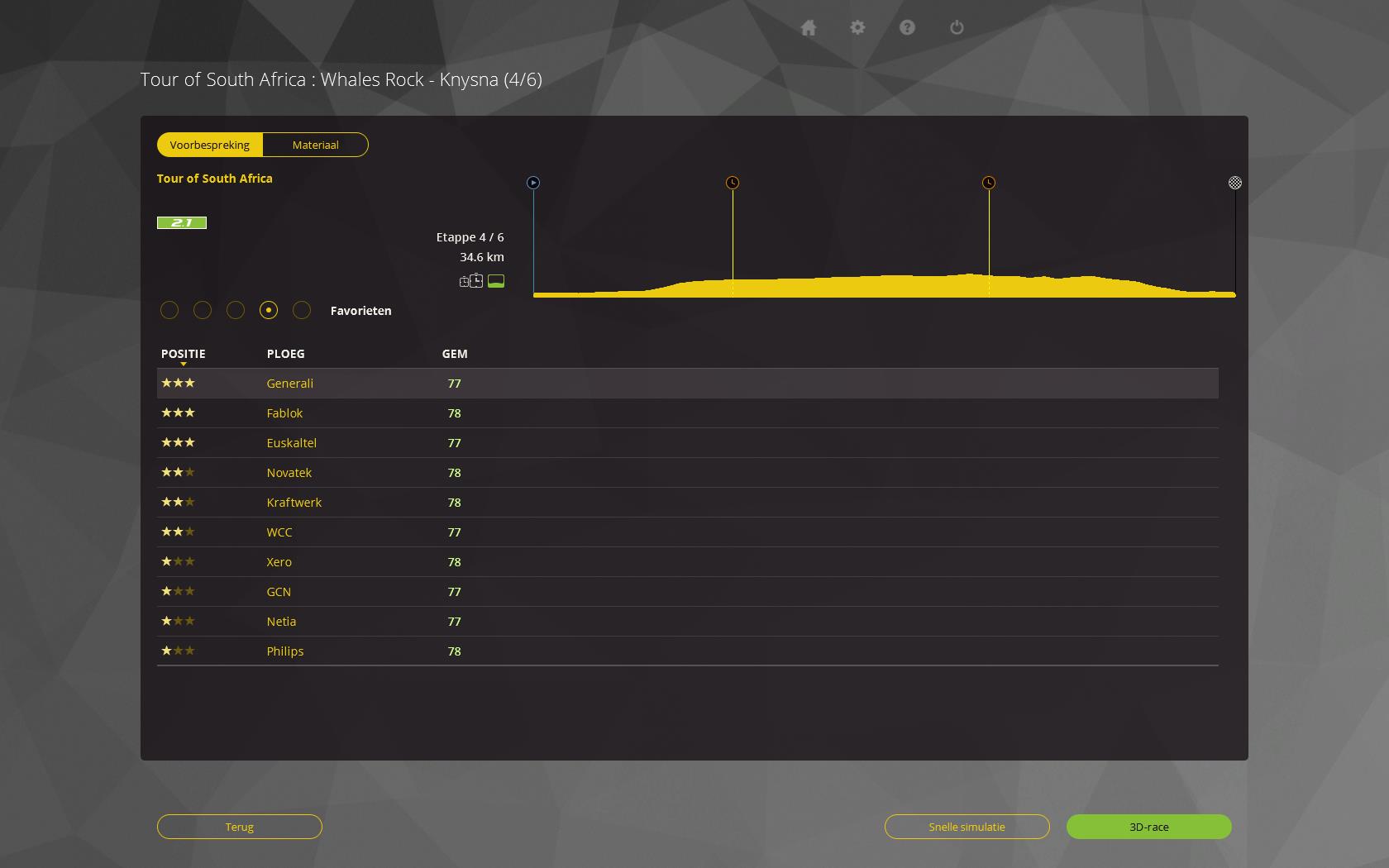
Task: Click the Tour of South Africa heading
Action: pyautogui.click(x=215, y=179)
